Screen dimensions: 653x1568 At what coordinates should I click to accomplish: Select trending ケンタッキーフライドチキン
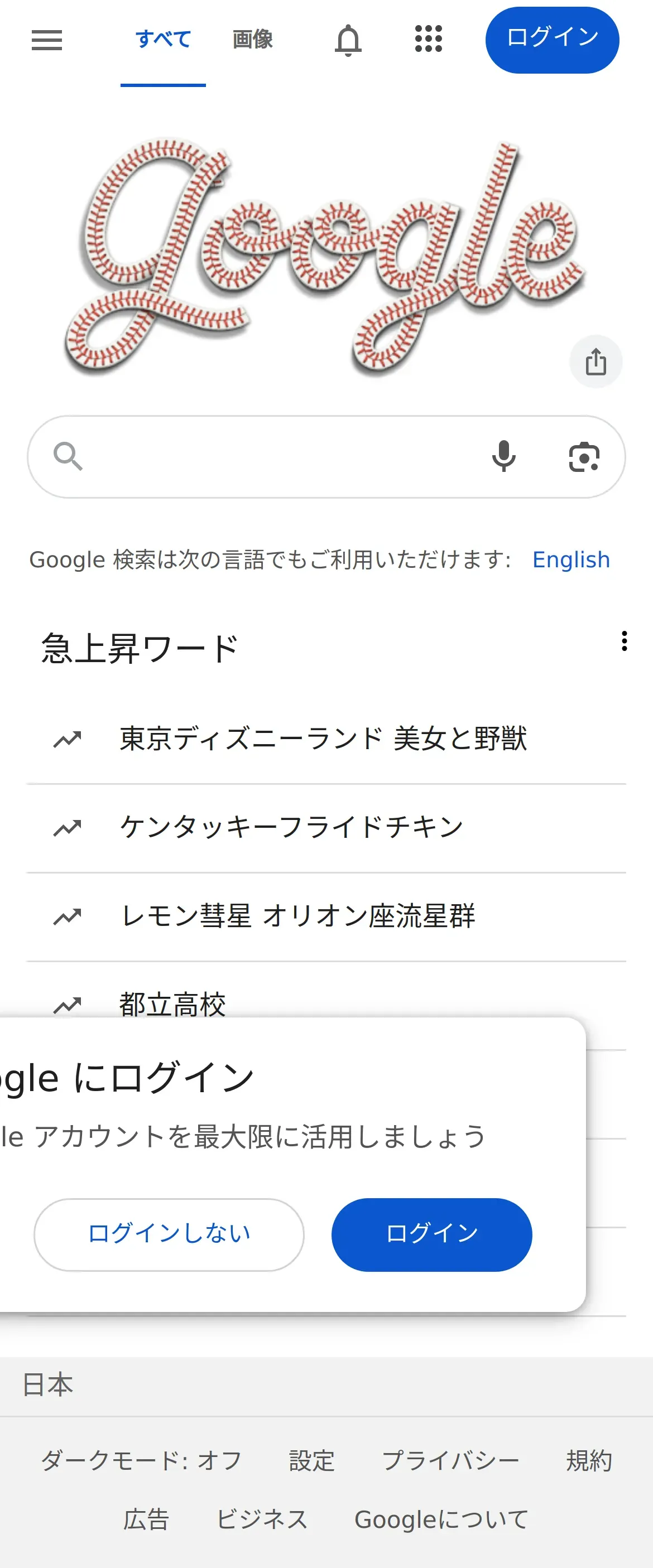[x=326, y=828]
